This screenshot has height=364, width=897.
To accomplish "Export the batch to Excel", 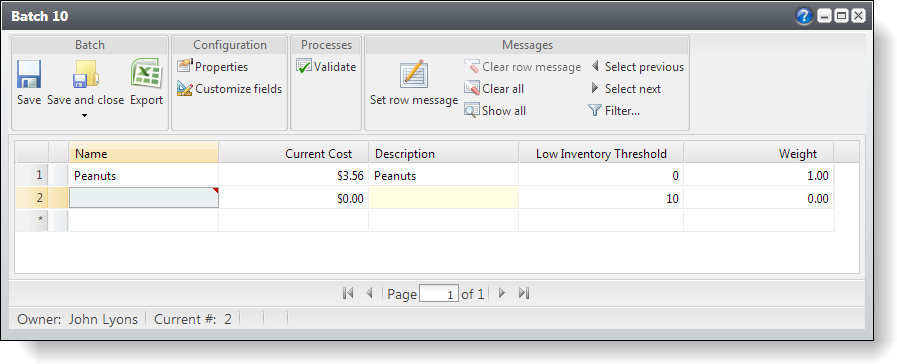I will [146, 73].
